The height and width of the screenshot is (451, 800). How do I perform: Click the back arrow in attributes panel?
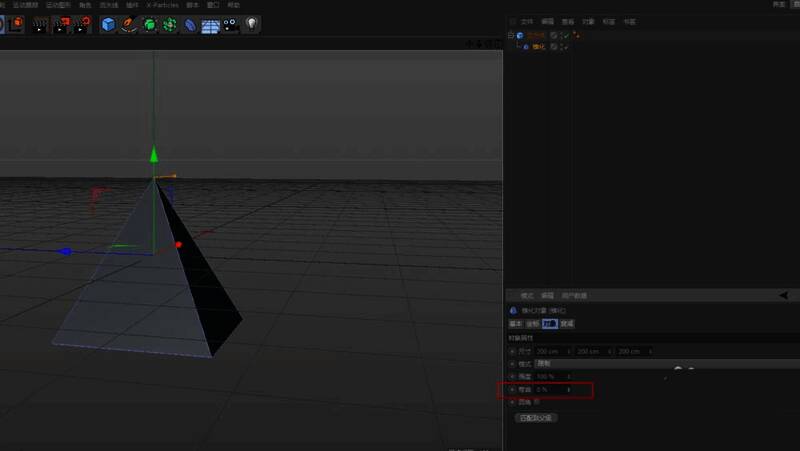point(783,295)
